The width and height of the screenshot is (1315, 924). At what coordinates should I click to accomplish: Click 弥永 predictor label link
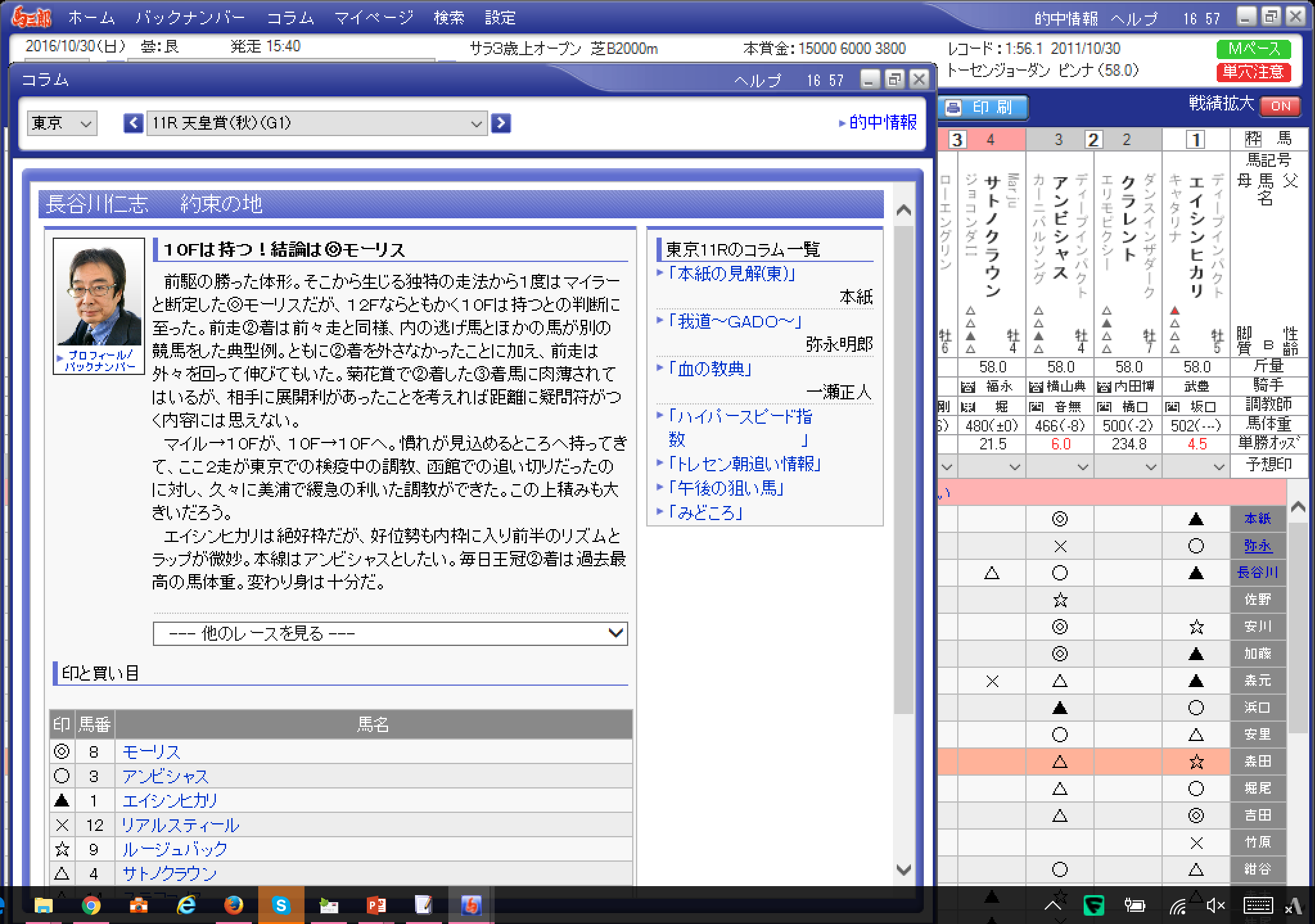pos(1257,546)
